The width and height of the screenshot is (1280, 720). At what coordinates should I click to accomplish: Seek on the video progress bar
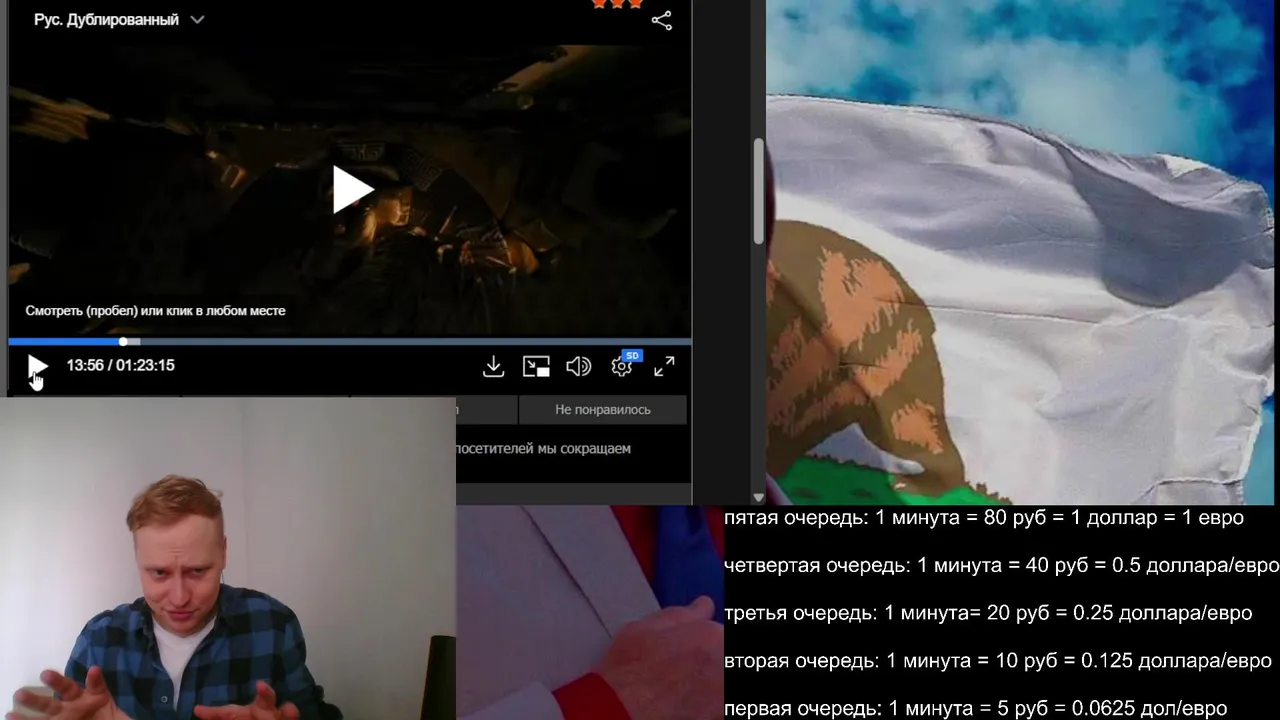(349, 342)
